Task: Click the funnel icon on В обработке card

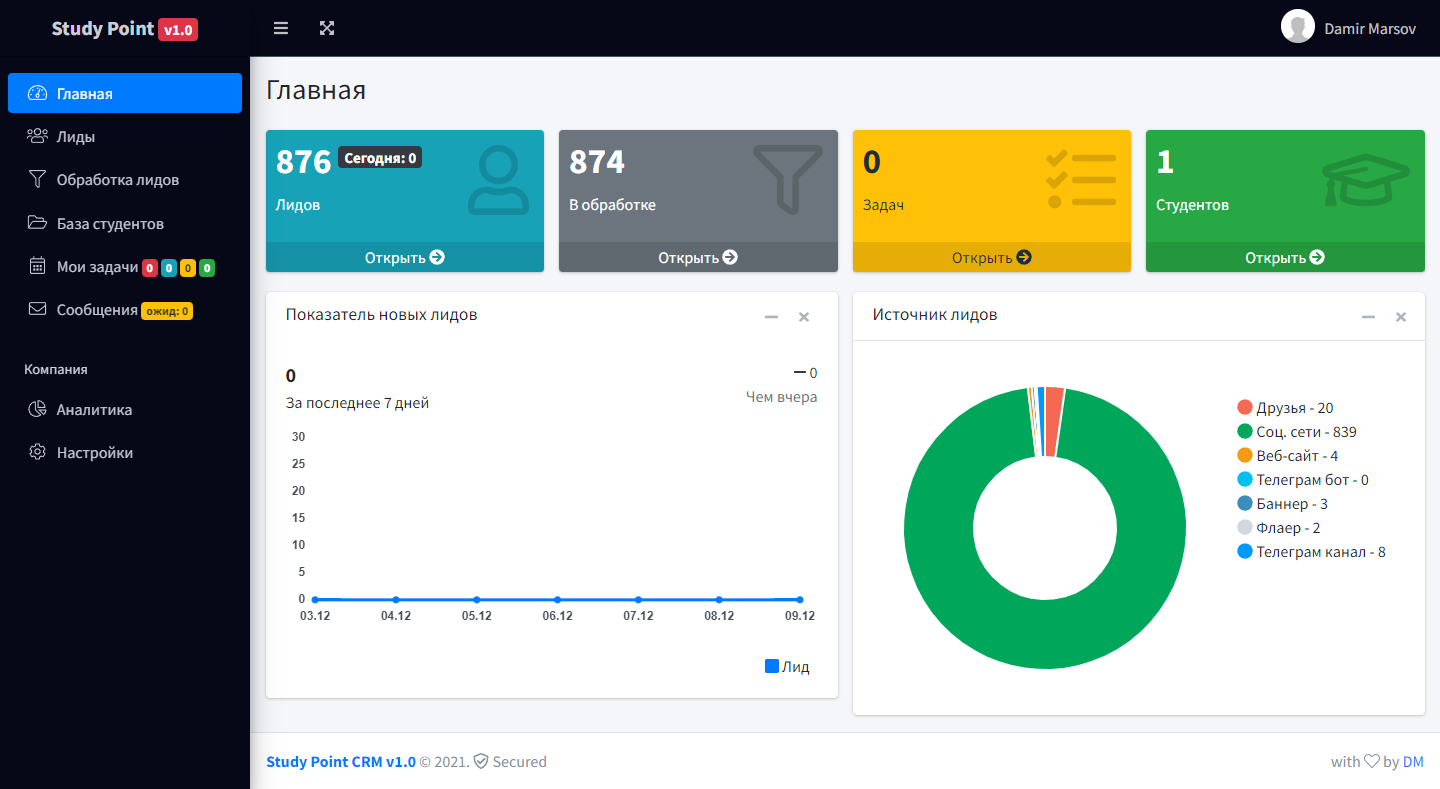Action: click(788, 178)
